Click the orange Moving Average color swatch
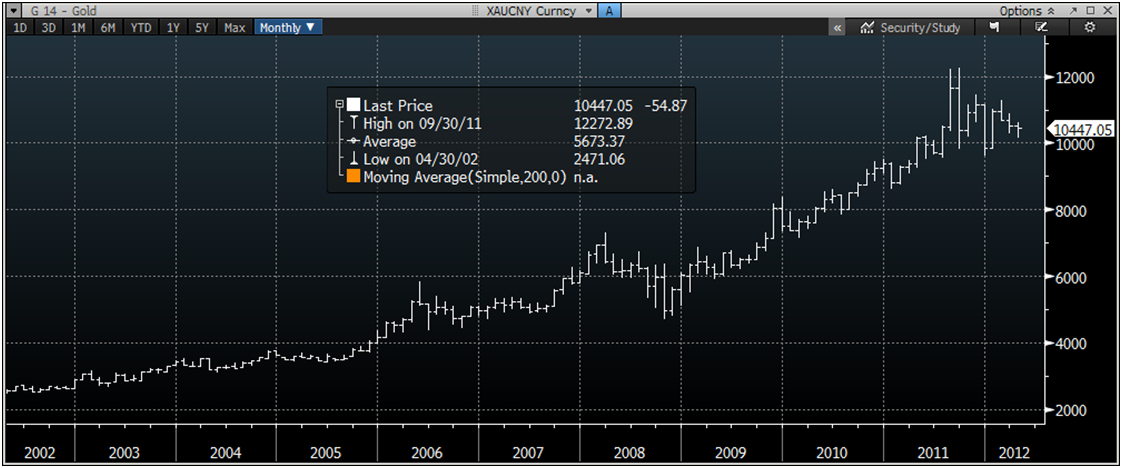Image resolution: width=1122 pixels, height=468 pixels. point(353,178)
